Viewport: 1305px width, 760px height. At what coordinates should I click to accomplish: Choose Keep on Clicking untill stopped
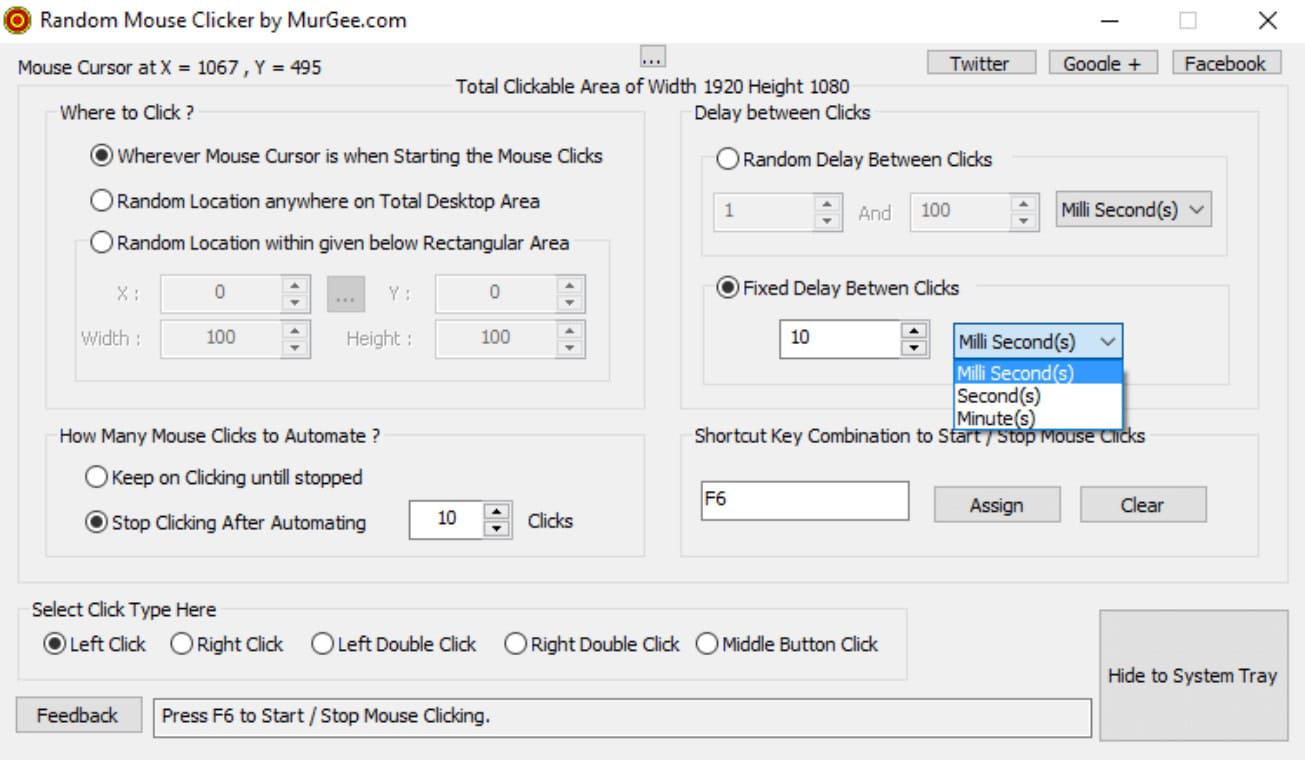click(x=96, y=477)
